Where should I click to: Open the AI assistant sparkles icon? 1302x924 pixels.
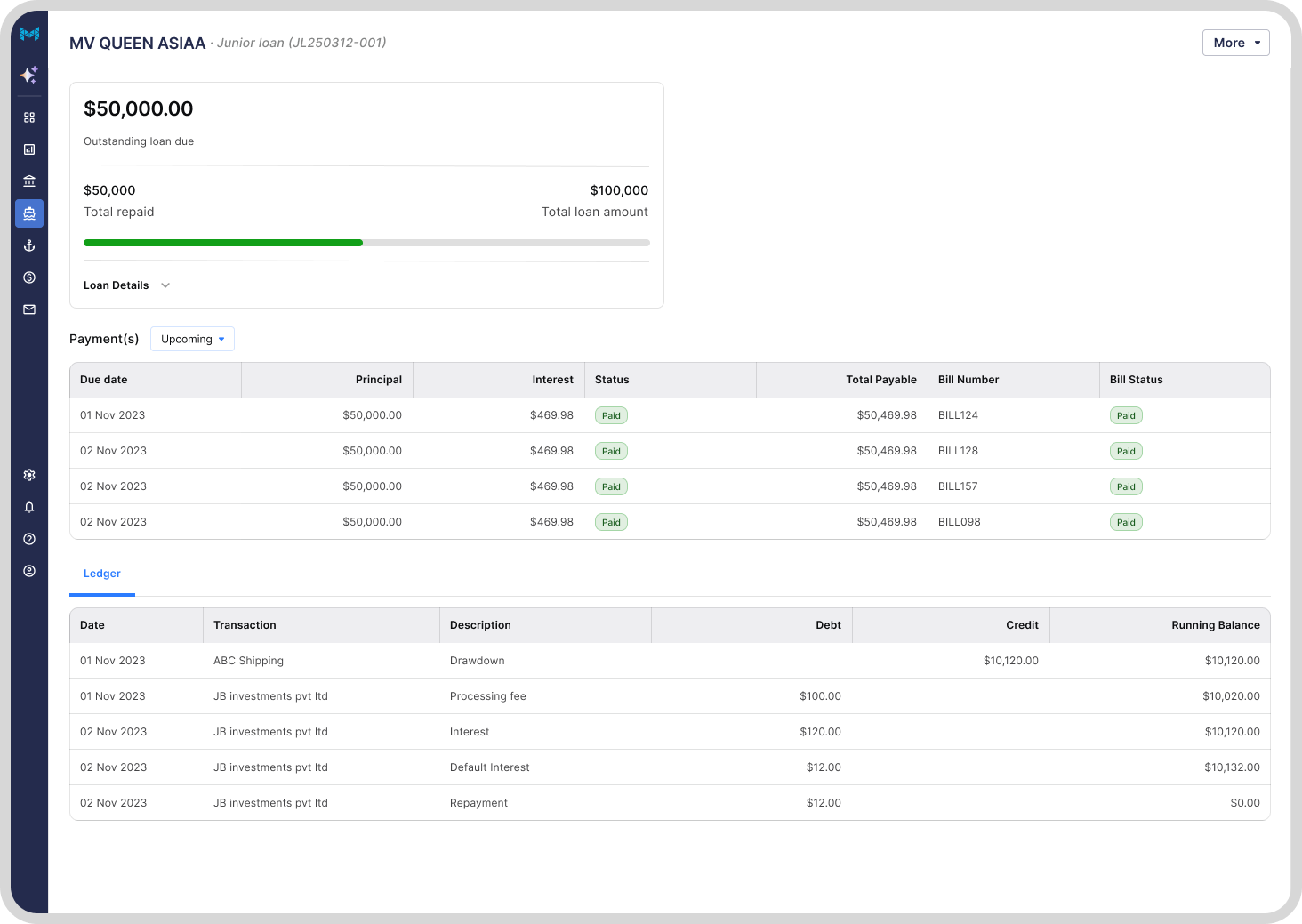28,76
